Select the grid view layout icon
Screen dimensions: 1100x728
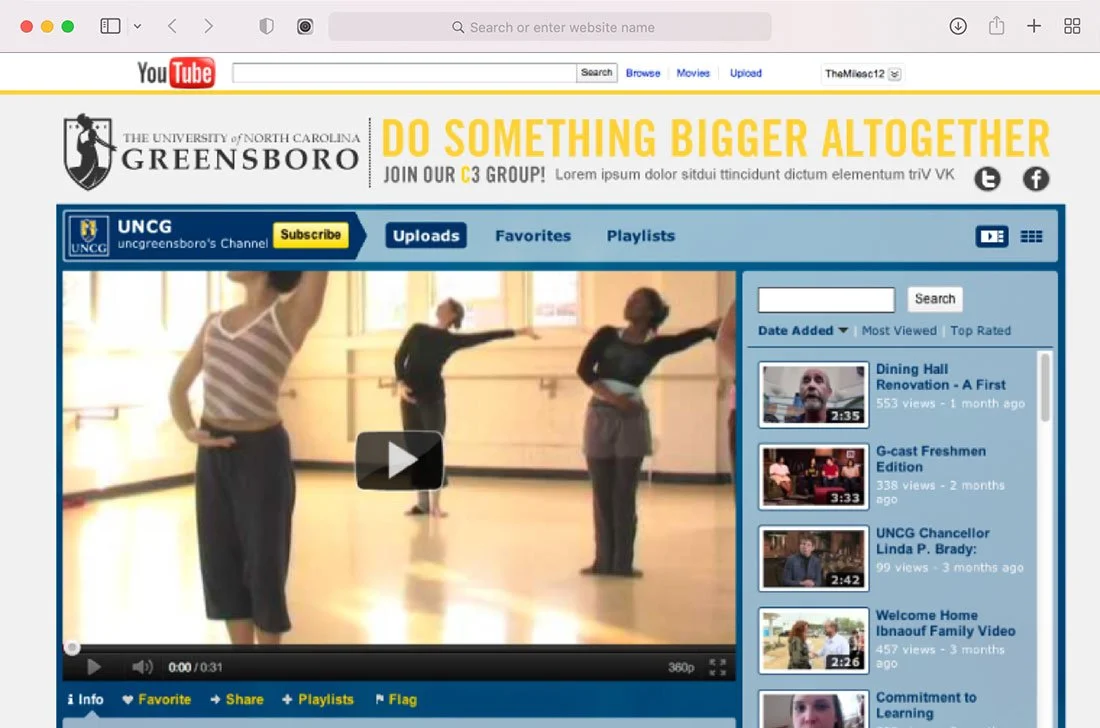click(x=1031, y=236)
